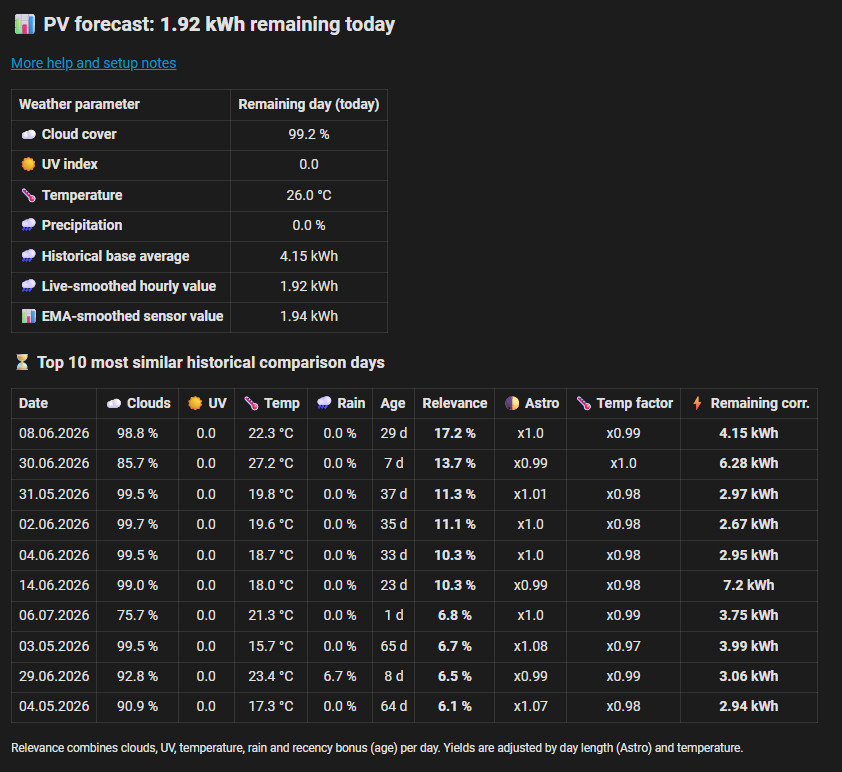
Task: Select the Remaining day (today) column header
Action: 309,104
